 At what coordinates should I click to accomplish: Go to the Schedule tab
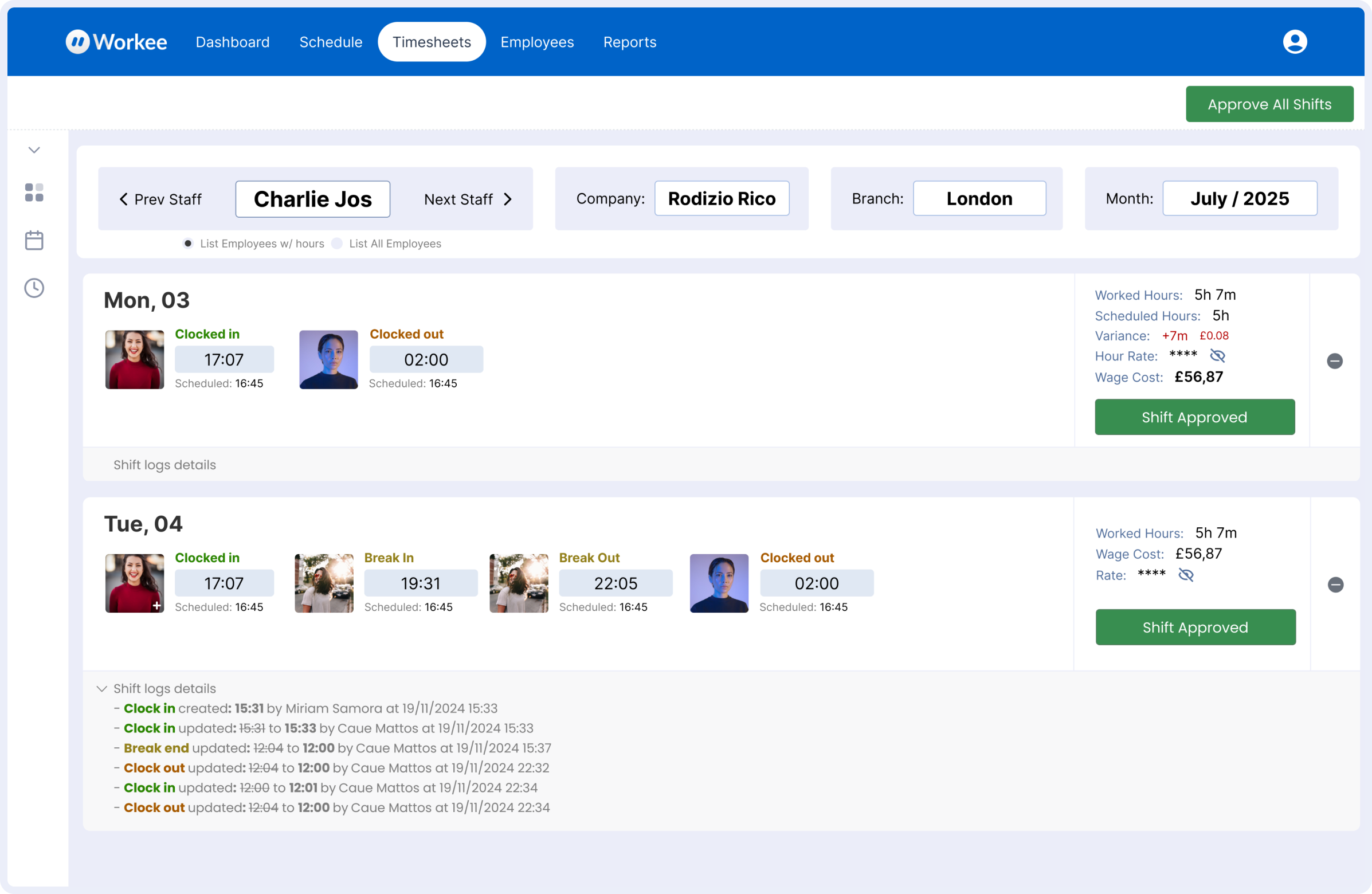point(330,42)
